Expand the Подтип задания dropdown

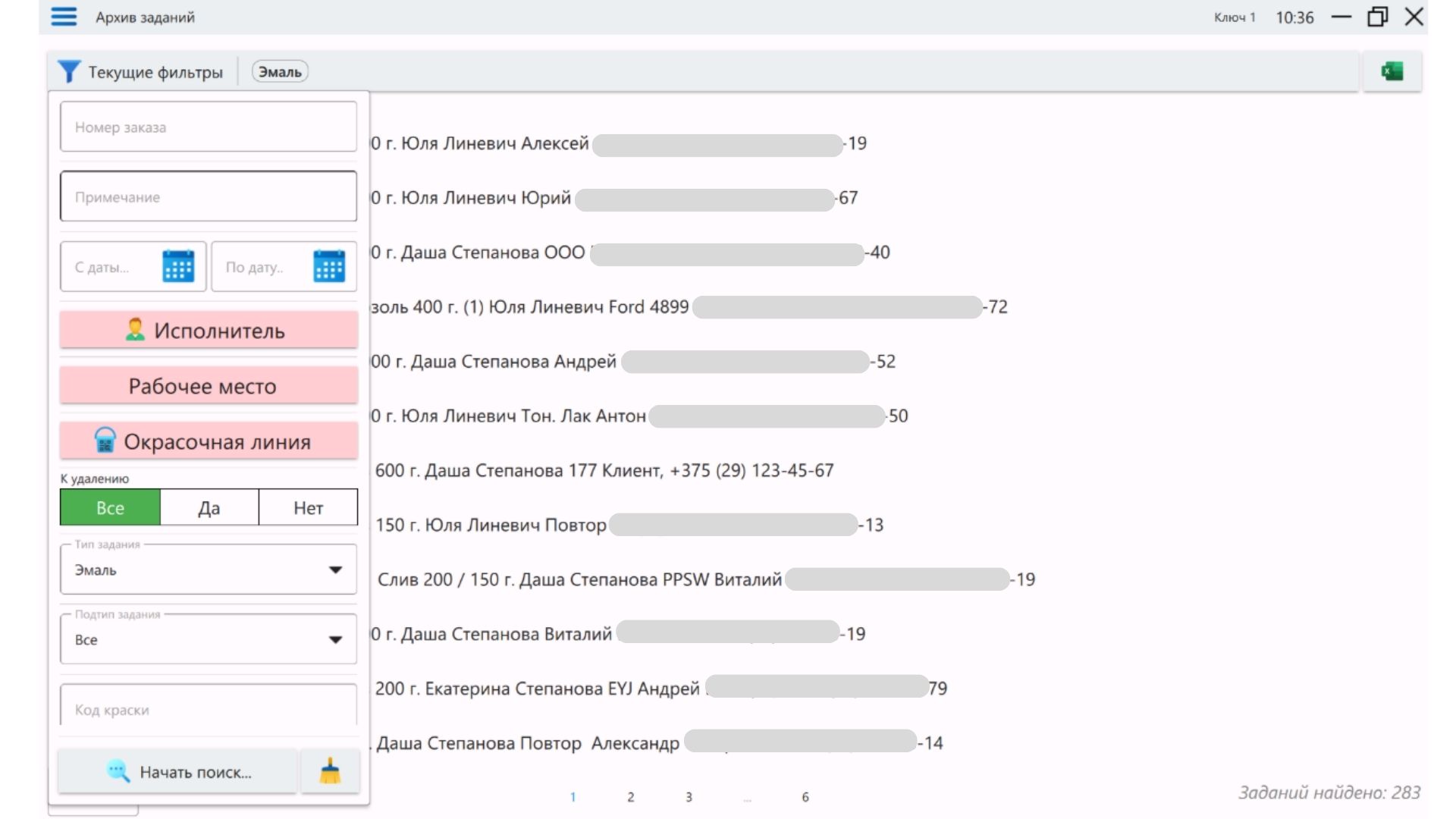pos(334,640)
